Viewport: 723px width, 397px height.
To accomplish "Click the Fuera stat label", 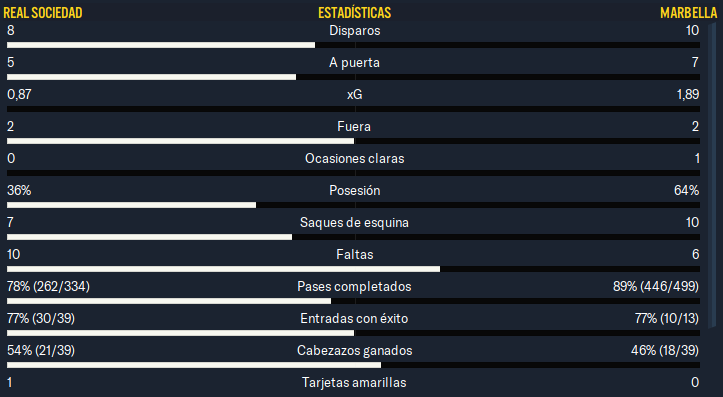I will point(354,126).
